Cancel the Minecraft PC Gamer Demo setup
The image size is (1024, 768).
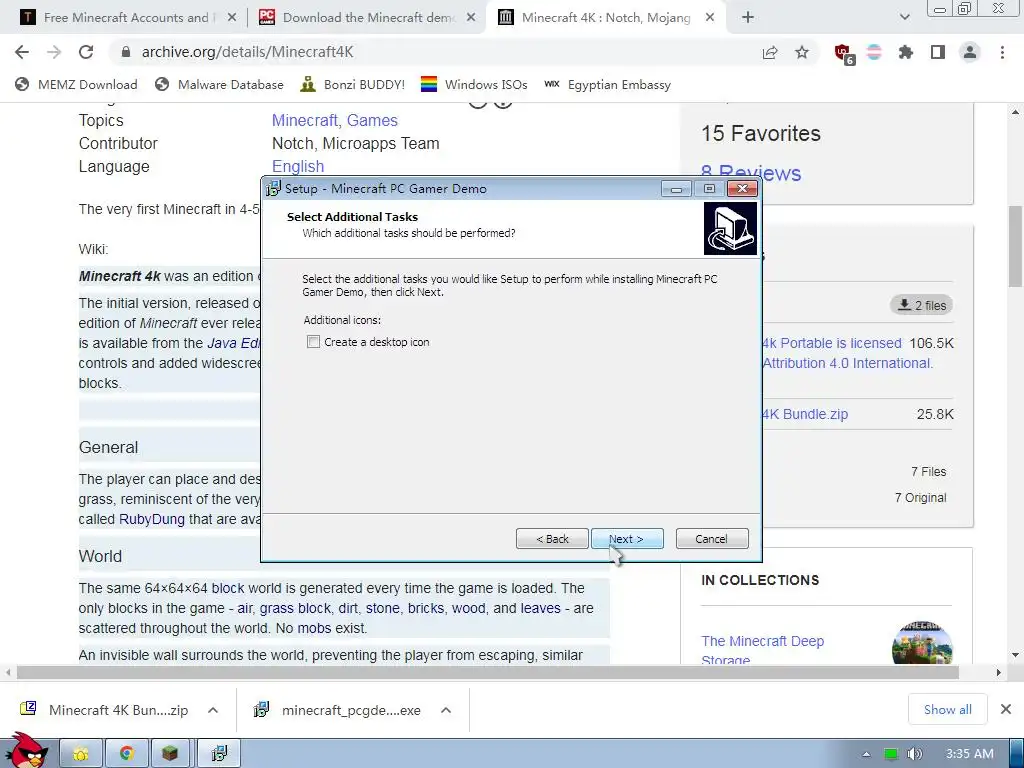tap(712, 539)
